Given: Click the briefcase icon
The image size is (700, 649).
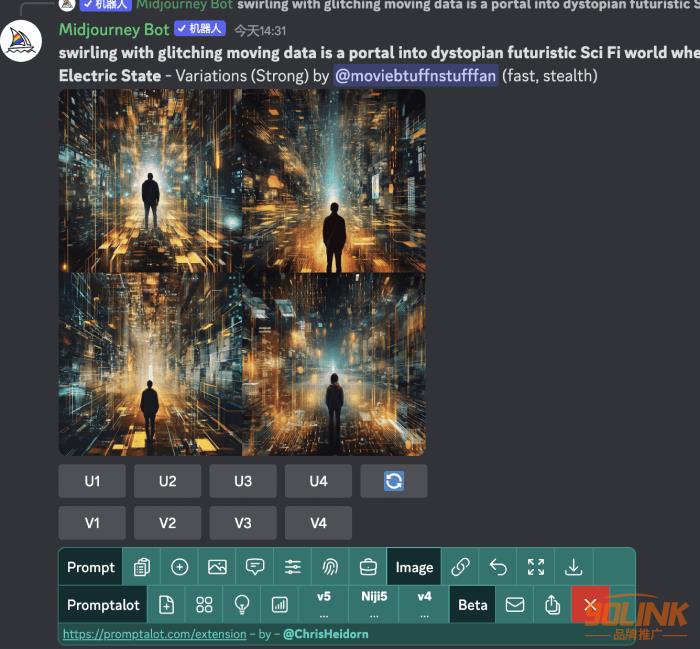Looking at the screenshot, I should (368, 567).
